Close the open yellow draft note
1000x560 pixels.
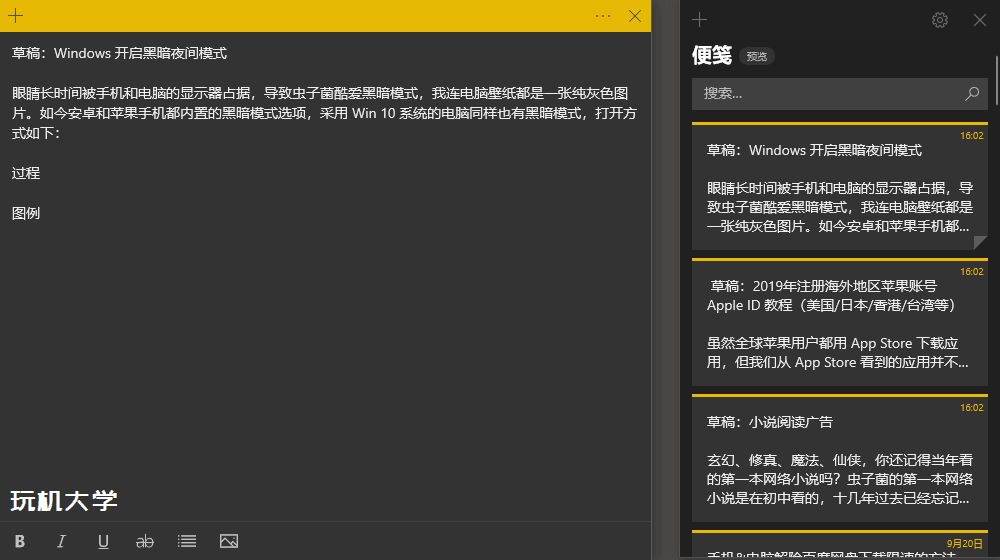(635, 16)
